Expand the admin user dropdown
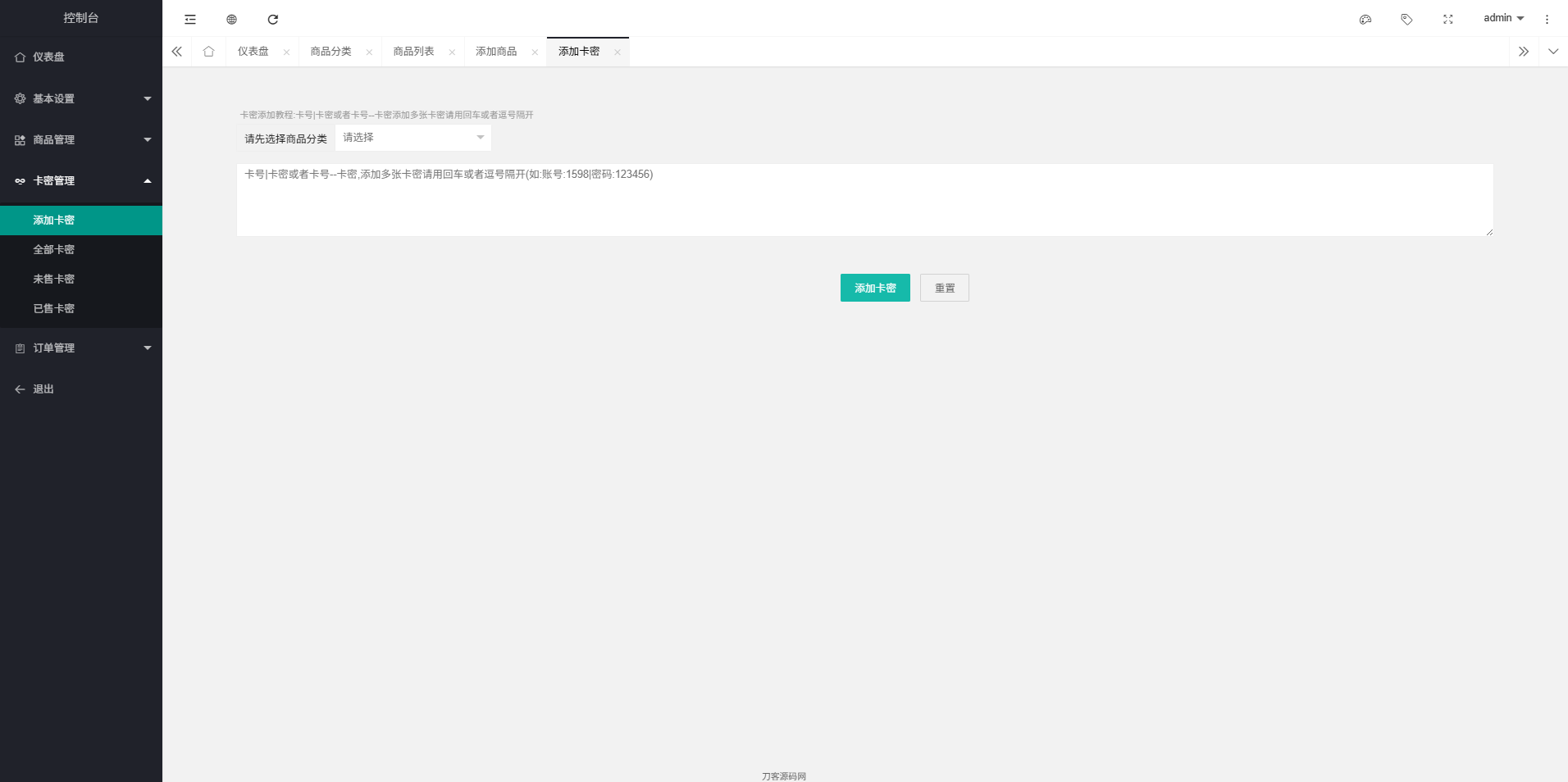1568x782 pixels. (1503, 18)
